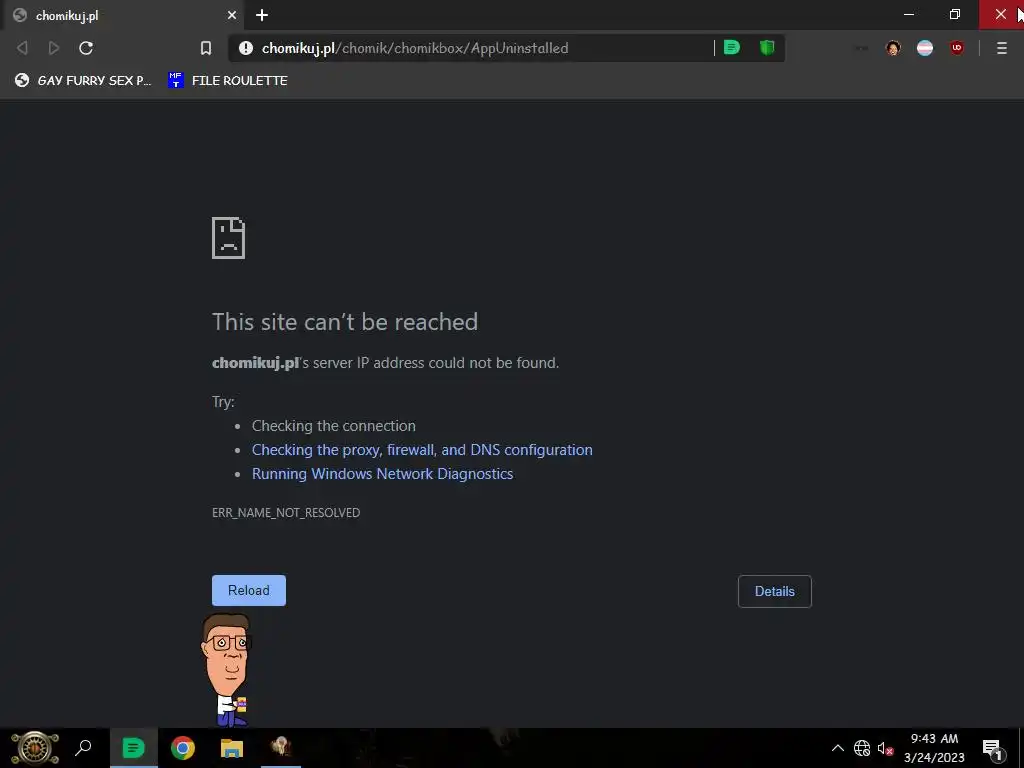Show hidden system tray icons chevron

click(837, 748)
